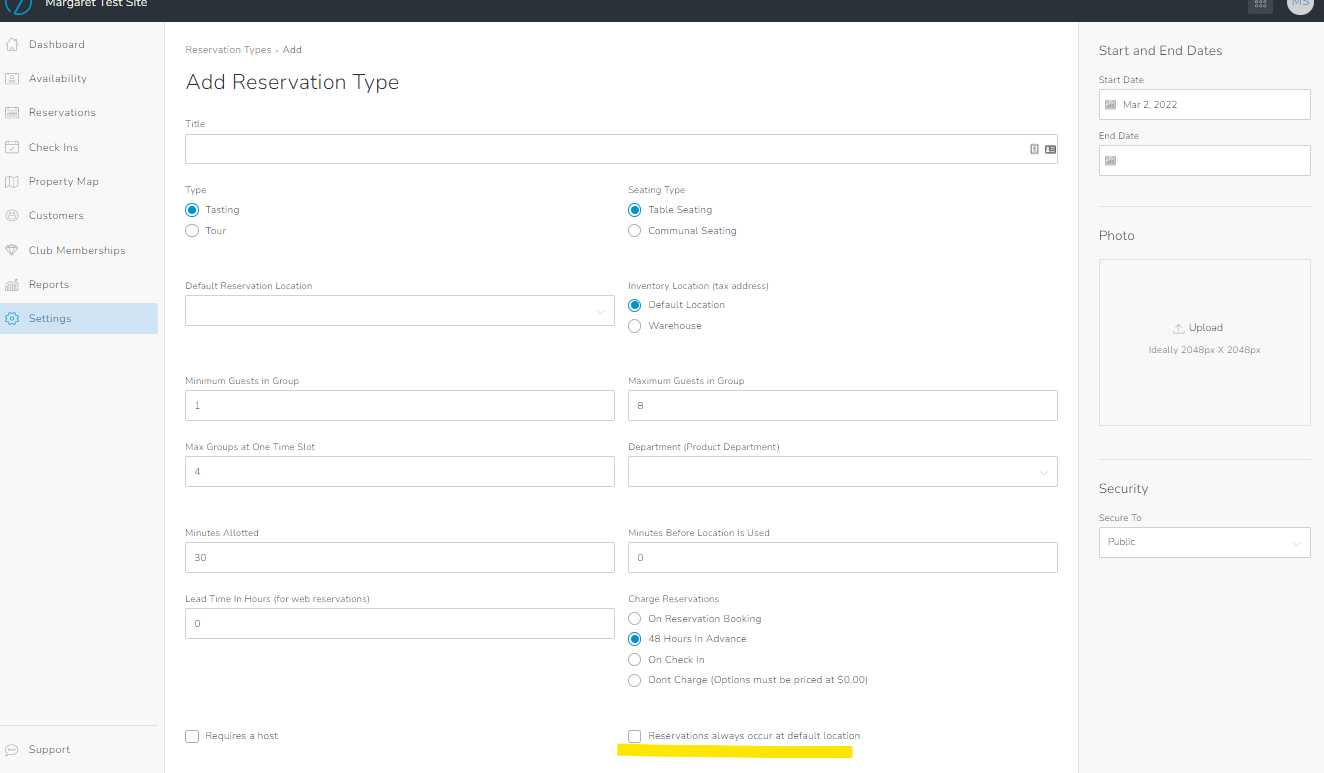Open the Club Memberships section
The height and width of the screenshot is (773, 1324).
75,250
